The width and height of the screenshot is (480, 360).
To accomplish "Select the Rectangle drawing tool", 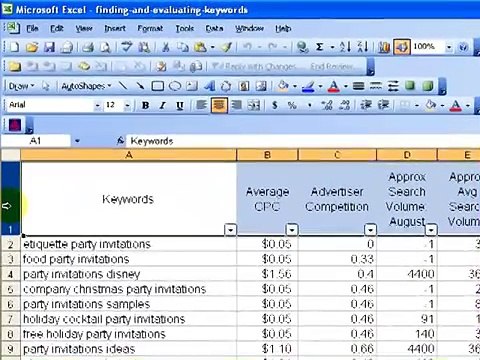I will [x=158, y=86].
